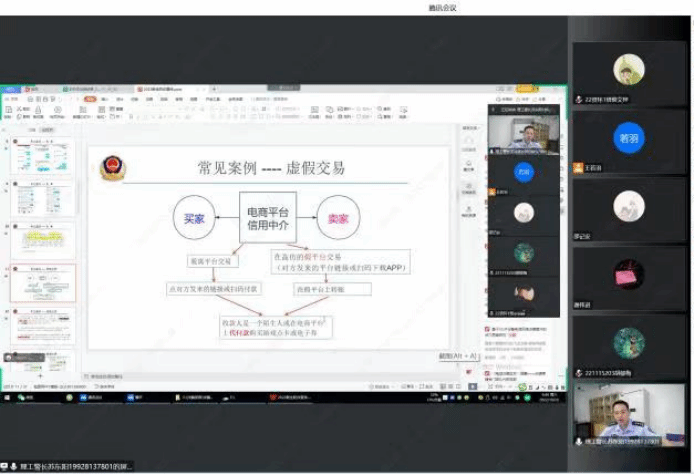Open the red WPS item in the taskbar
Image resolution: width=694 pixels, height=475 pixels.
click(273, 397)
